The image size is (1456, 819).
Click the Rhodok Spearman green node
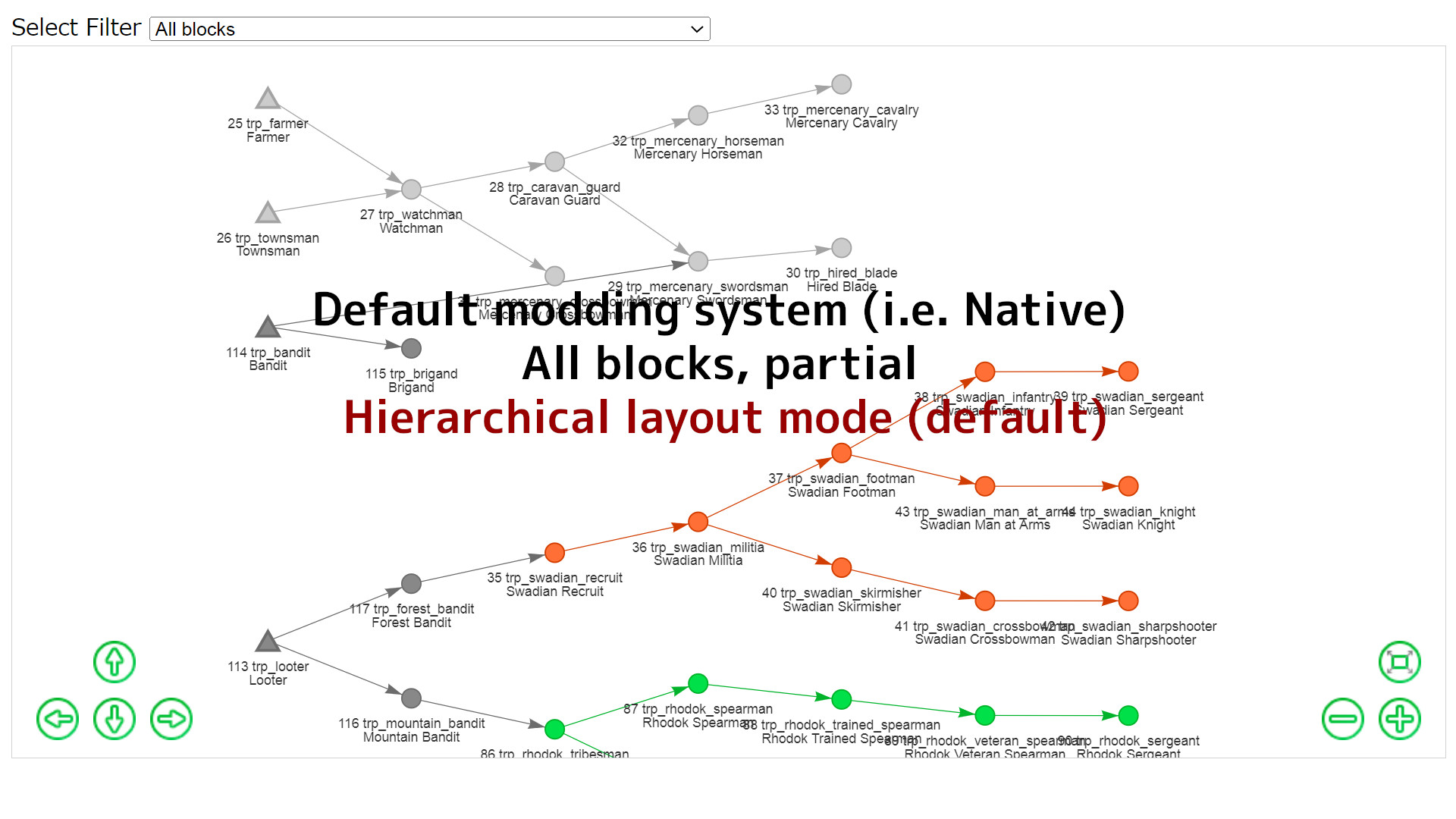(x=698, y=683)
